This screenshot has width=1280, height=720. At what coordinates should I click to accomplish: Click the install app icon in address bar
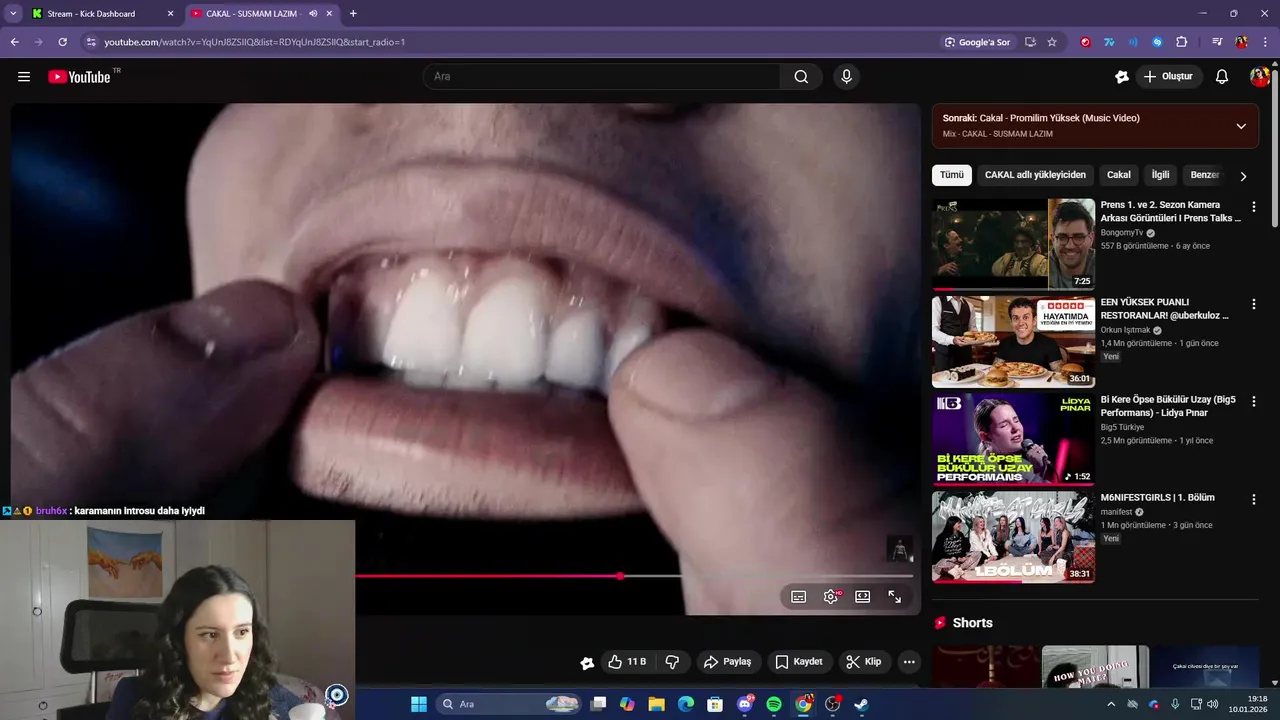click(1030, 42)
